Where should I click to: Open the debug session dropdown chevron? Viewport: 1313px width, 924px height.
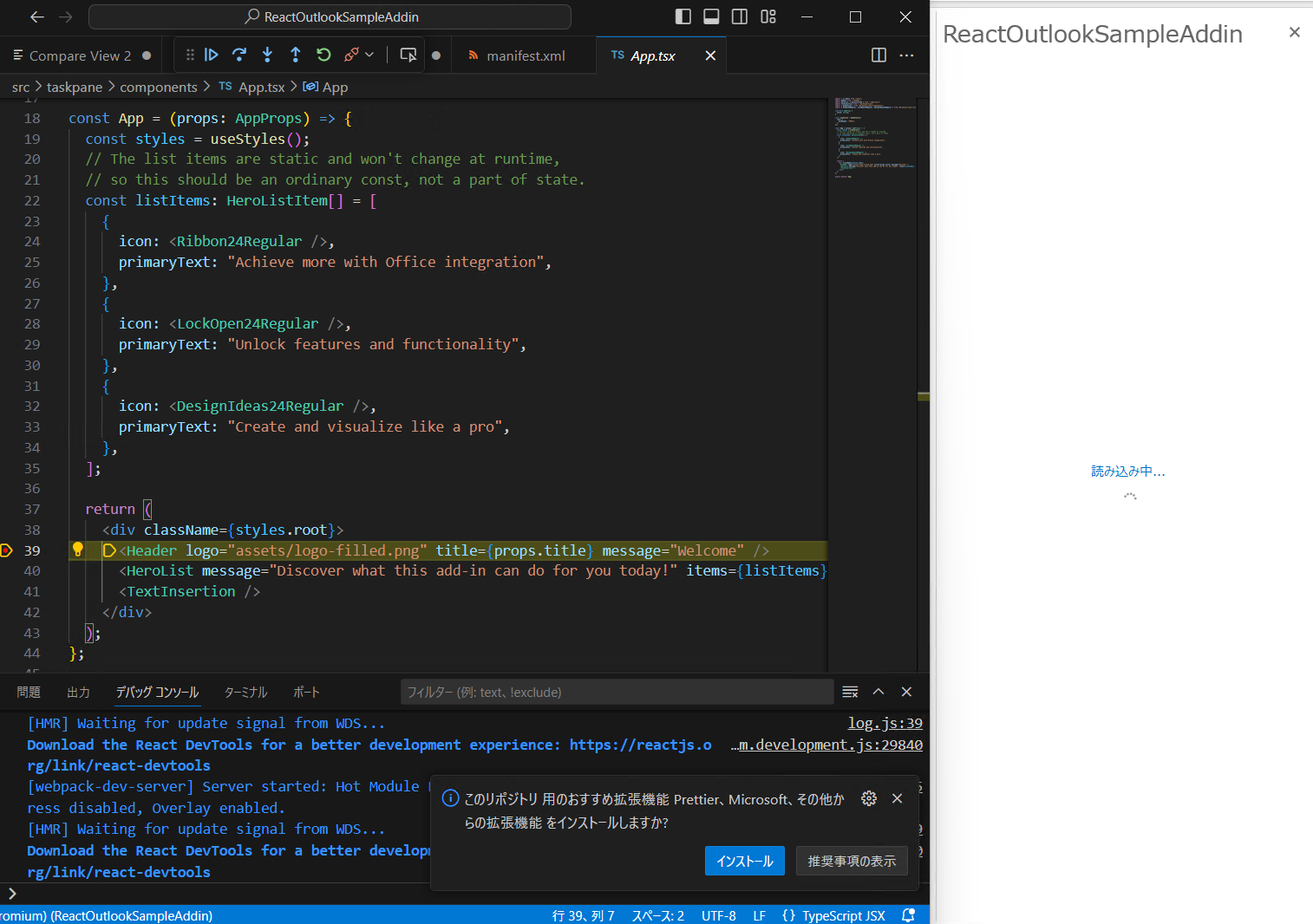point(369,55)
